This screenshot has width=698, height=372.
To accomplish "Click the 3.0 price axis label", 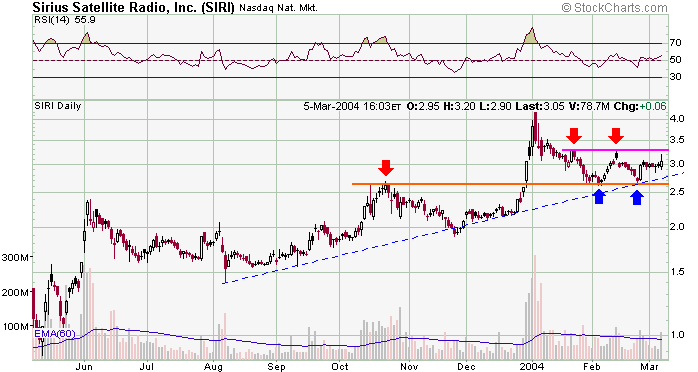I will click(x=677, y=164).
